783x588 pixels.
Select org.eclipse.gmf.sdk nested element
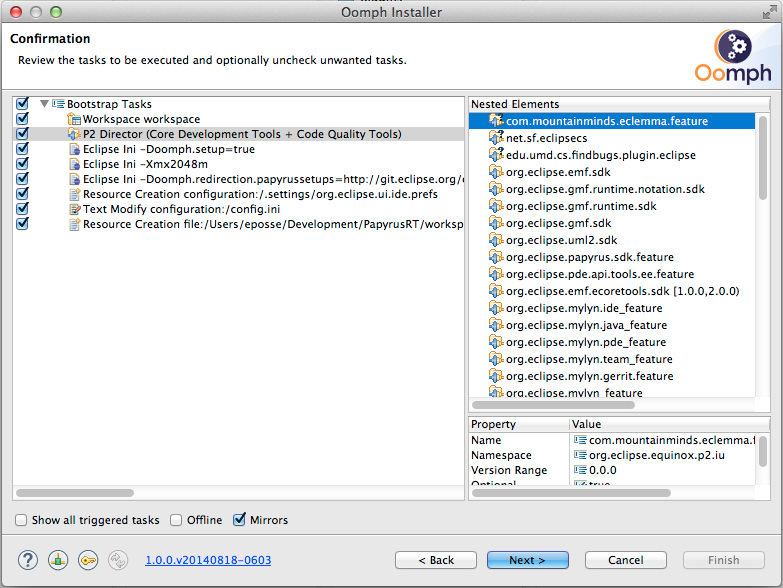click(x=558, y=223)
